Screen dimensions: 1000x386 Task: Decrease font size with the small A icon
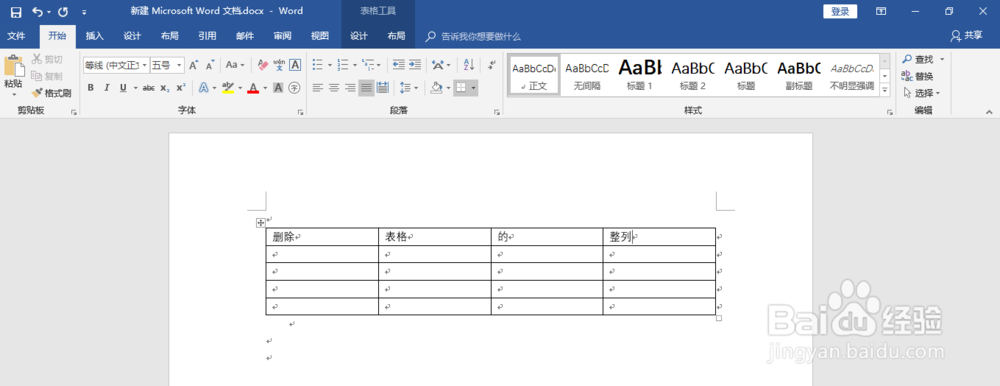pyautogui.click(x=209, y=65)
